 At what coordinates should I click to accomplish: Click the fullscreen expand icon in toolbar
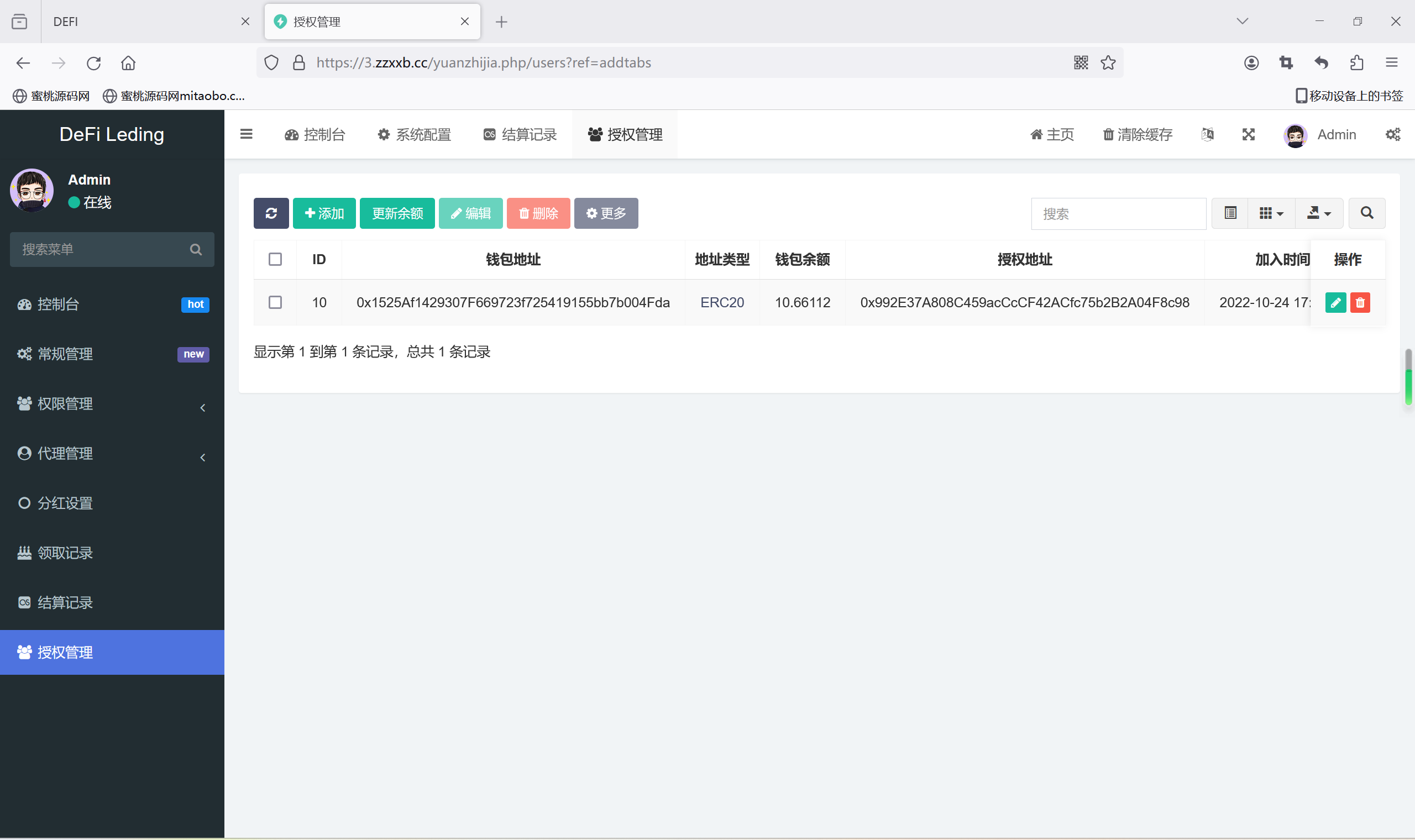(1249, 134)
